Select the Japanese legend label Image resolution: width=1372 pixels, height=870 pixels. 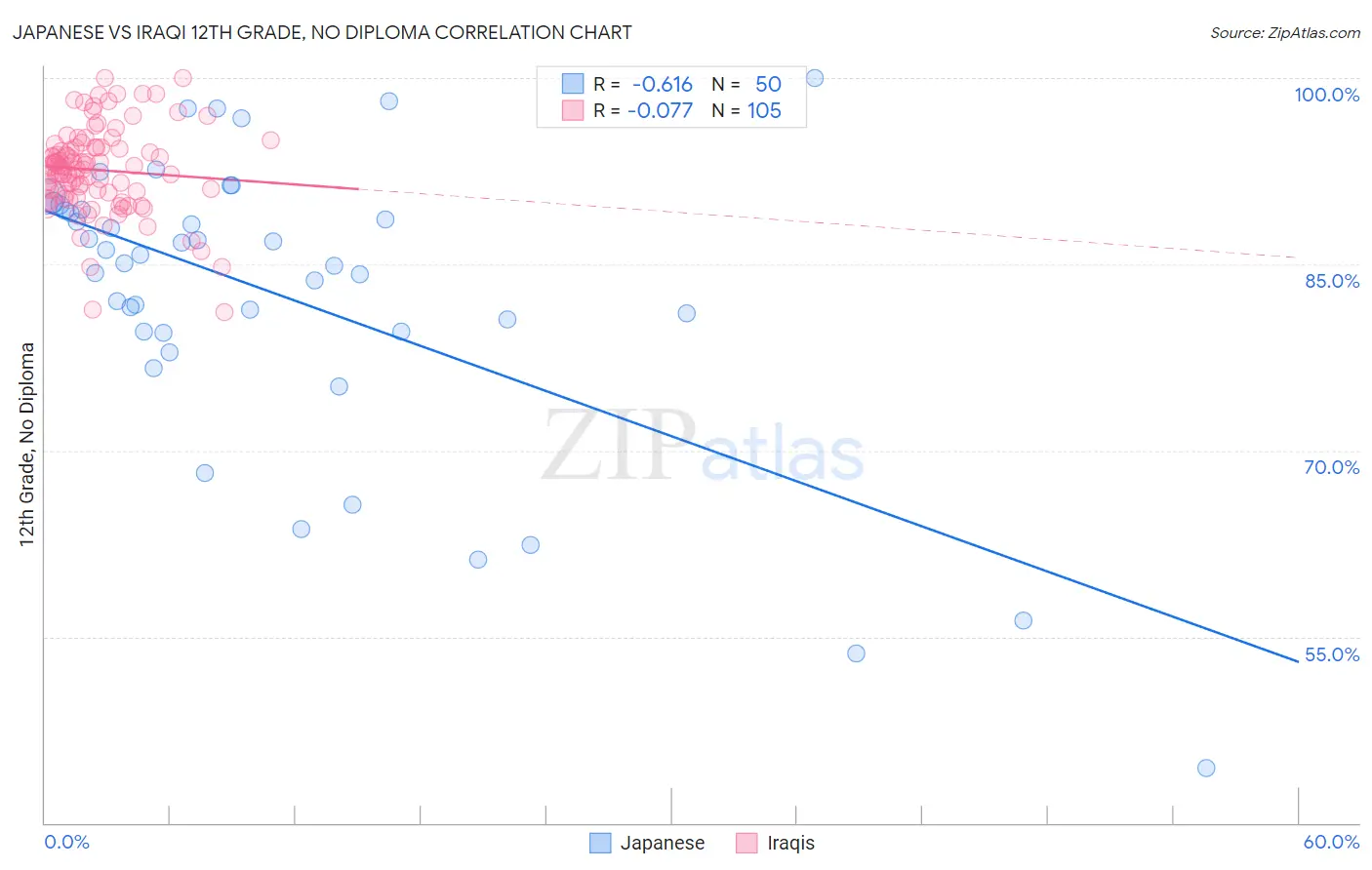[x=662, y=844]
